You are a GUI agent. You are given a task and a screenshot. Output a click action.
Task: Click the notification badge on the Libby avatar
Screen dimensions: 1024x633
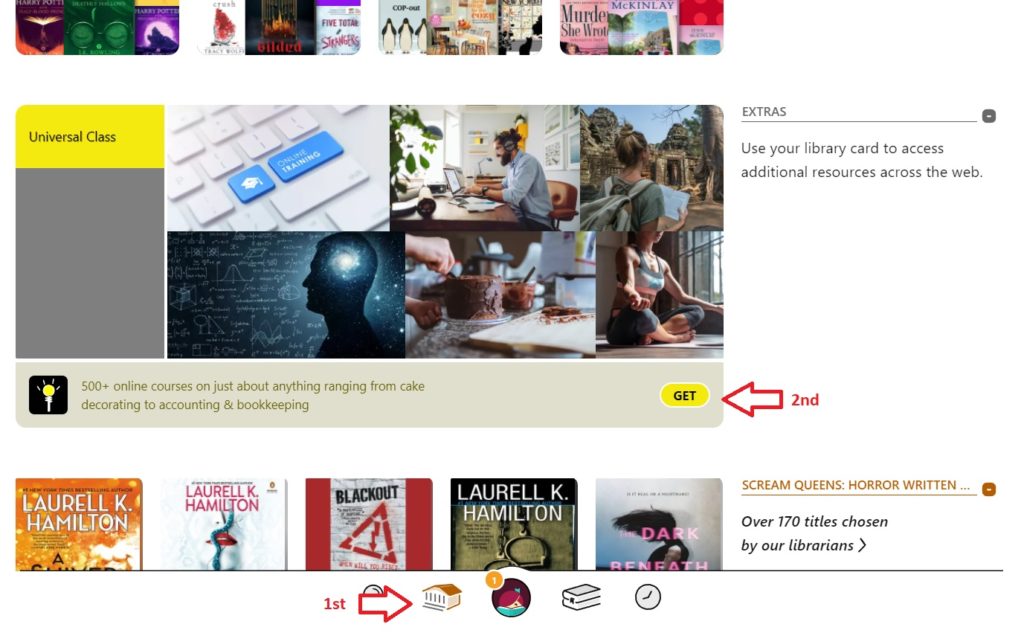tap(494, 579)
